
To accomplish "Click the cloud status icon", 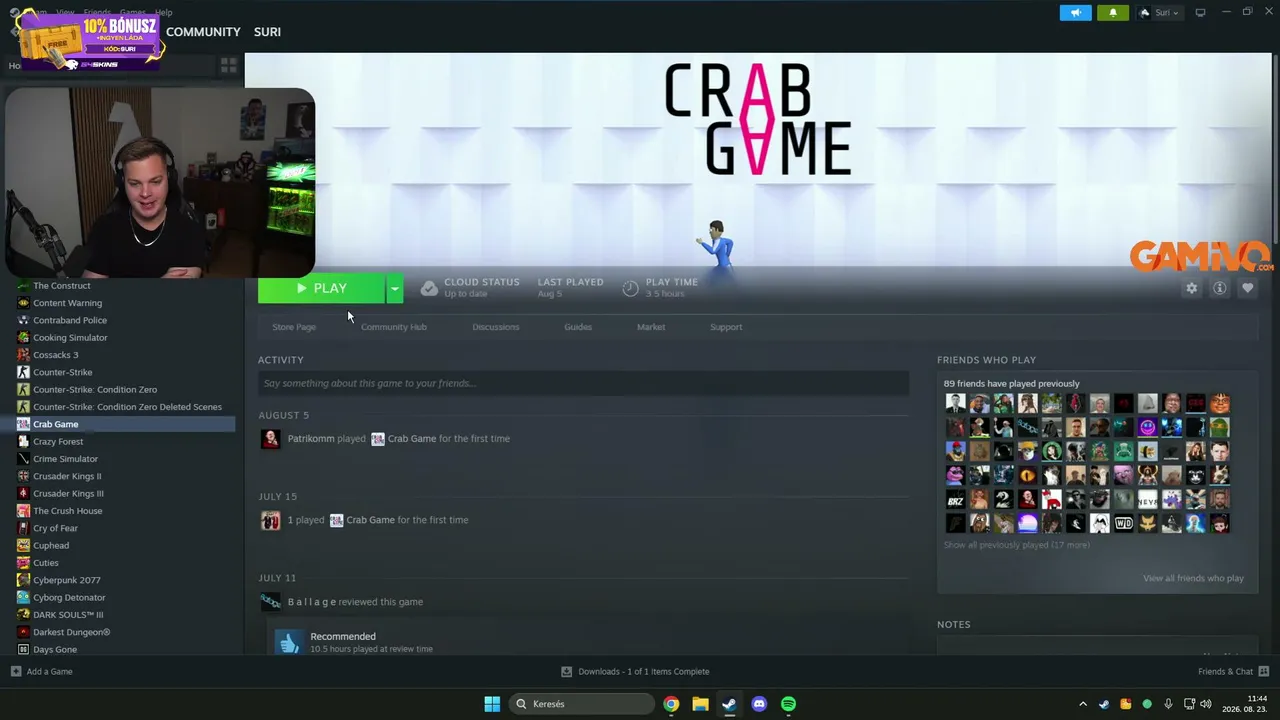I will 429,289.
